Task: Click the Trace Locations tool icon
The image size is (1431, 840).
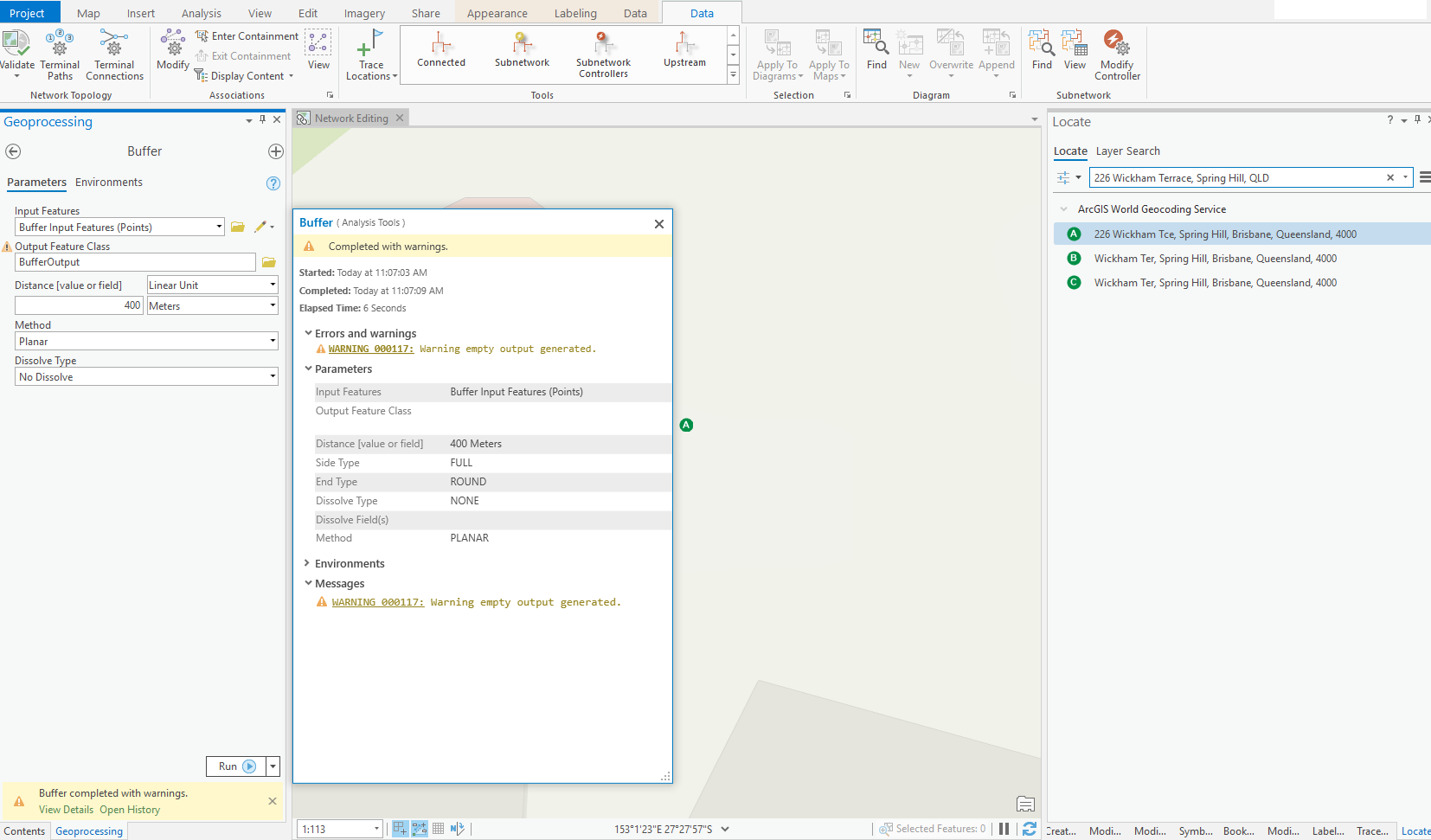Action: (x=371, y=43)
